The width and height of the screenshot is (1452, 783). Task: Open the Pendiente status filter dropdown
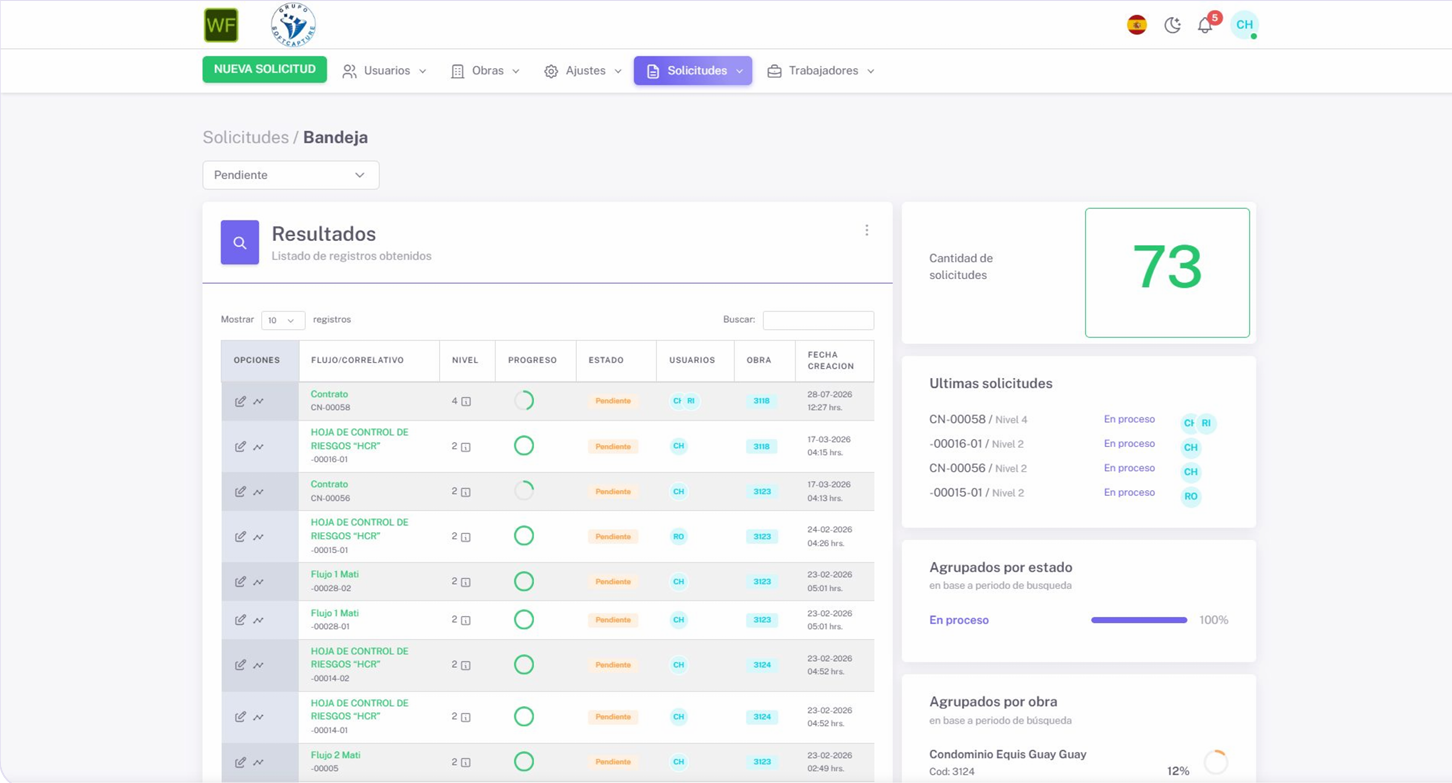pos(291,175)
